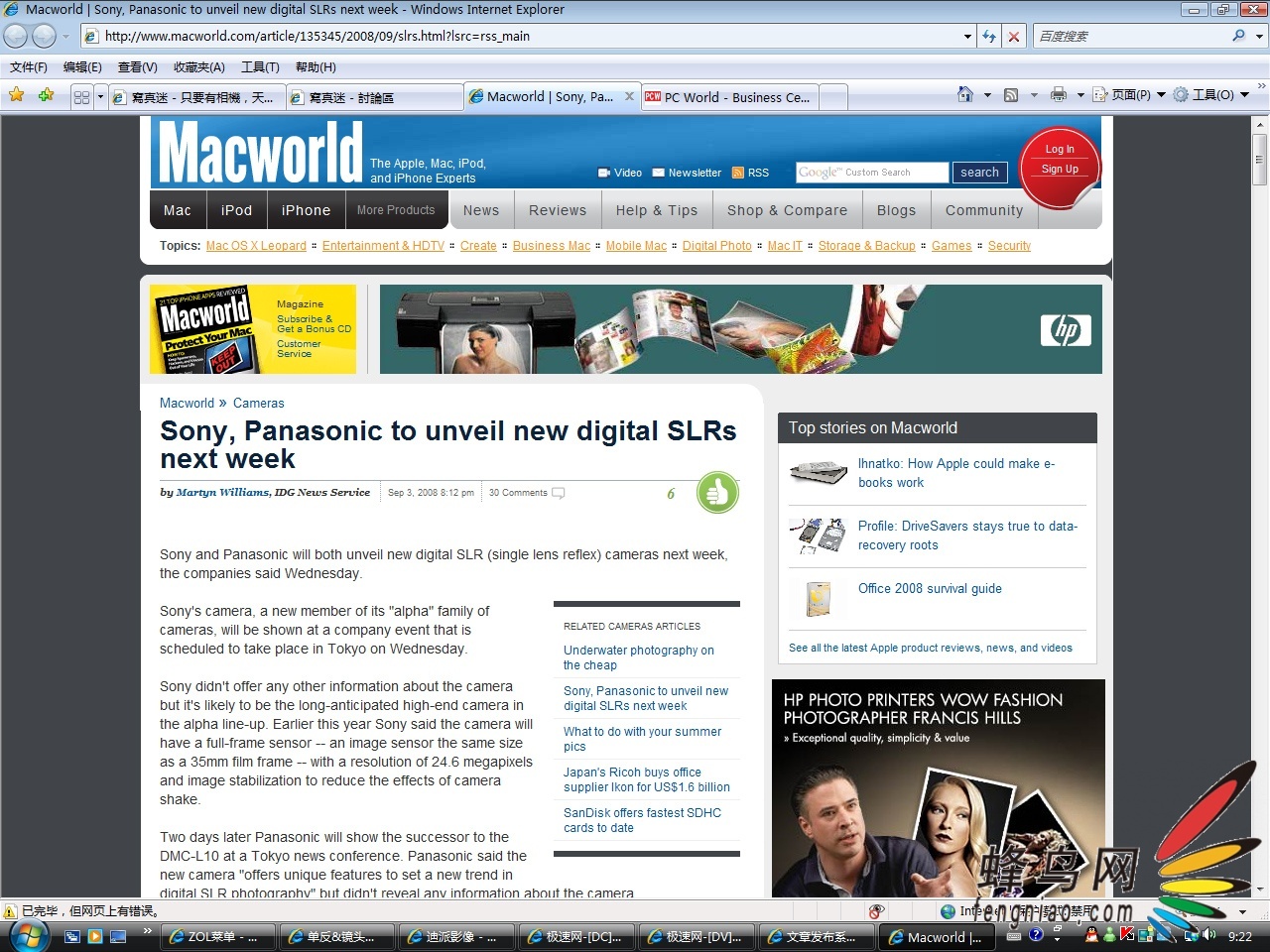Screen dimensions: 1270x952
Task: Open the Video camera icon link
Action: coord(604,173)
